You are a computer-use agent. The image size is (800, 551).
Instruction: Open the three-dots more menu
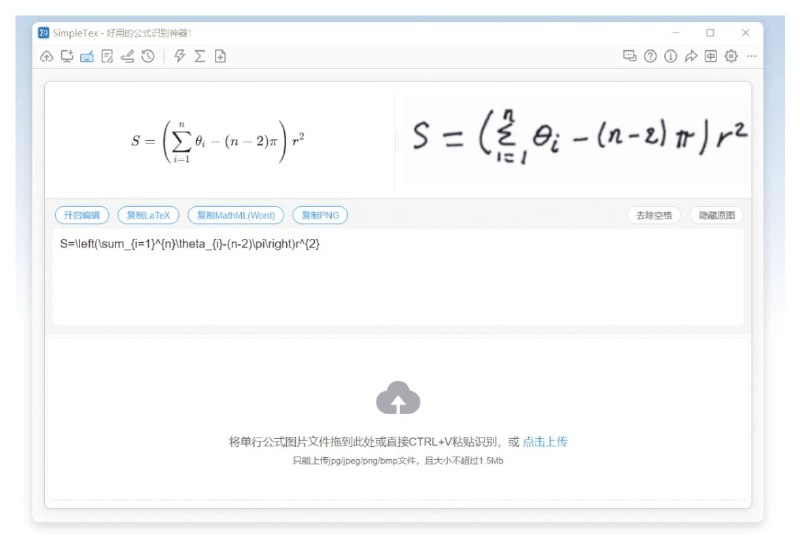752,56
